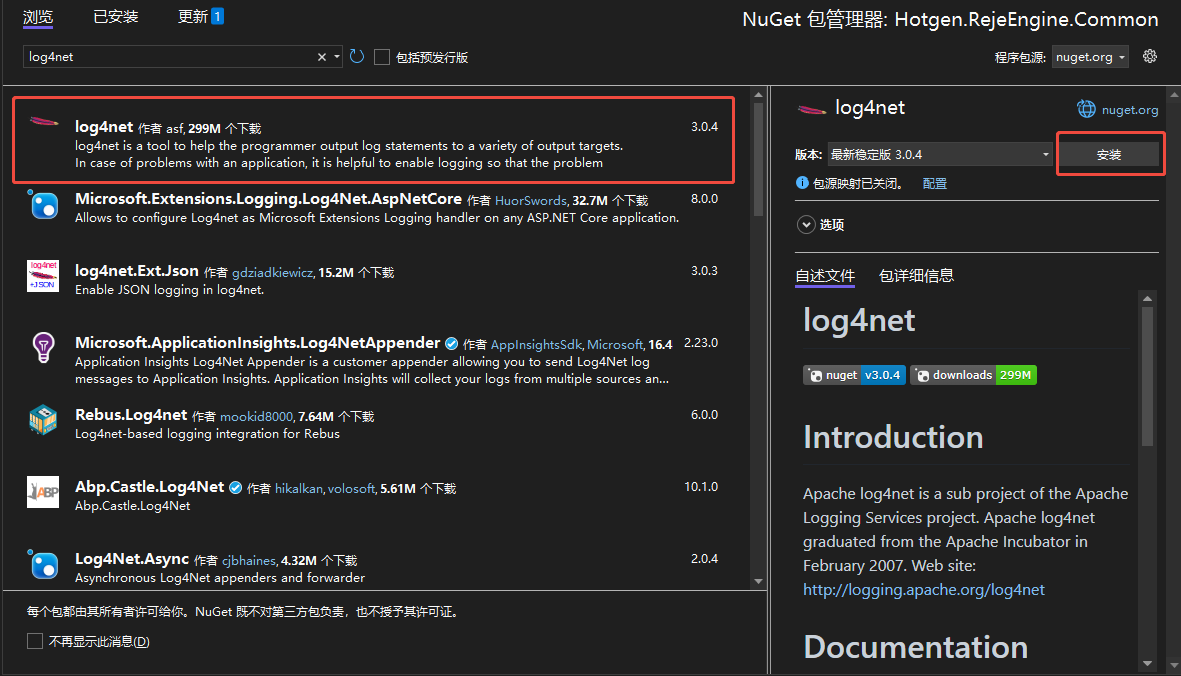
Task: Switch to the 浏览 tab
Action: click(x=38, y=17)
